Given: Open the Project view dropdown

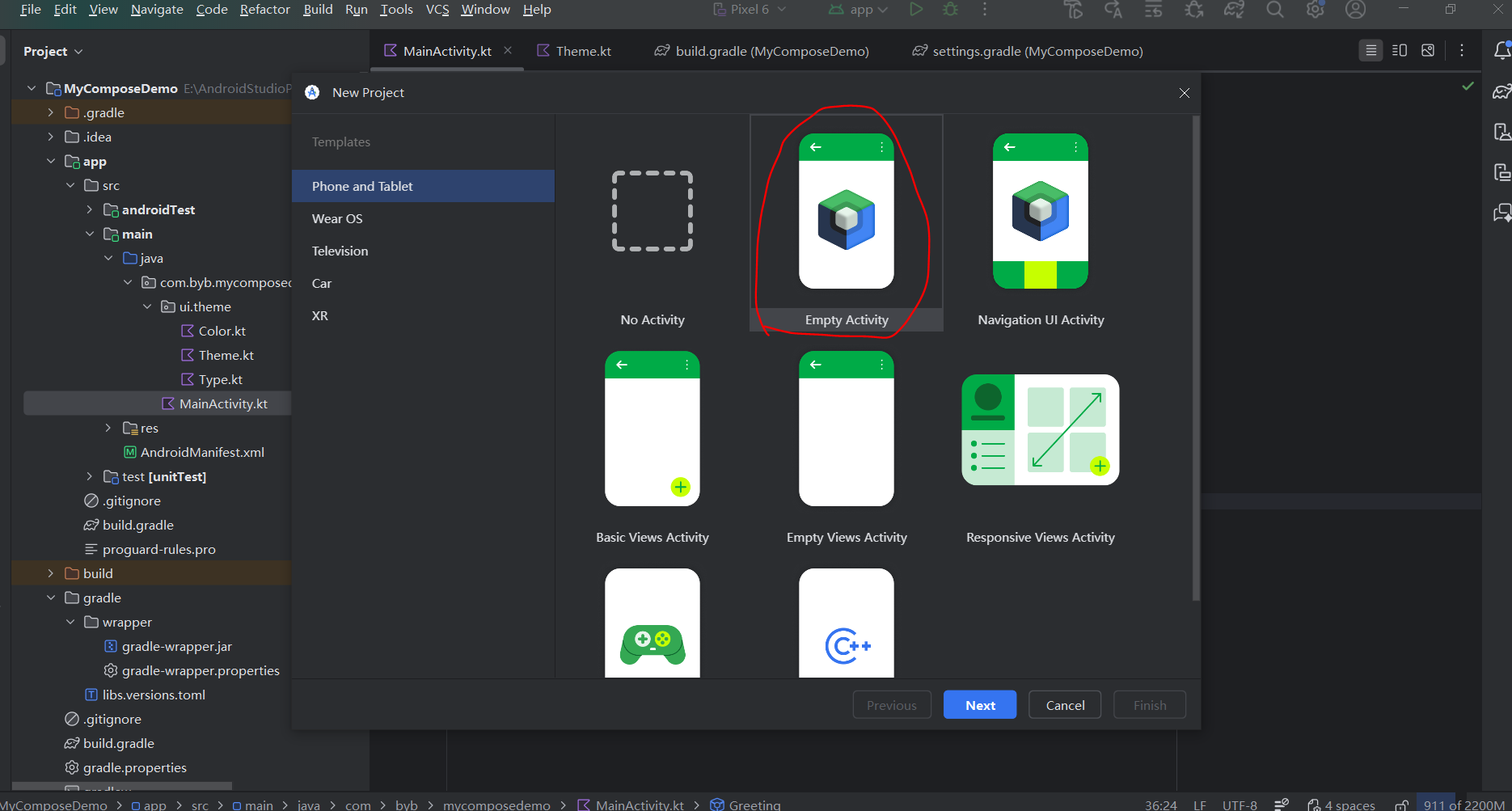Looking at the screenshot, I should [53, 51].
